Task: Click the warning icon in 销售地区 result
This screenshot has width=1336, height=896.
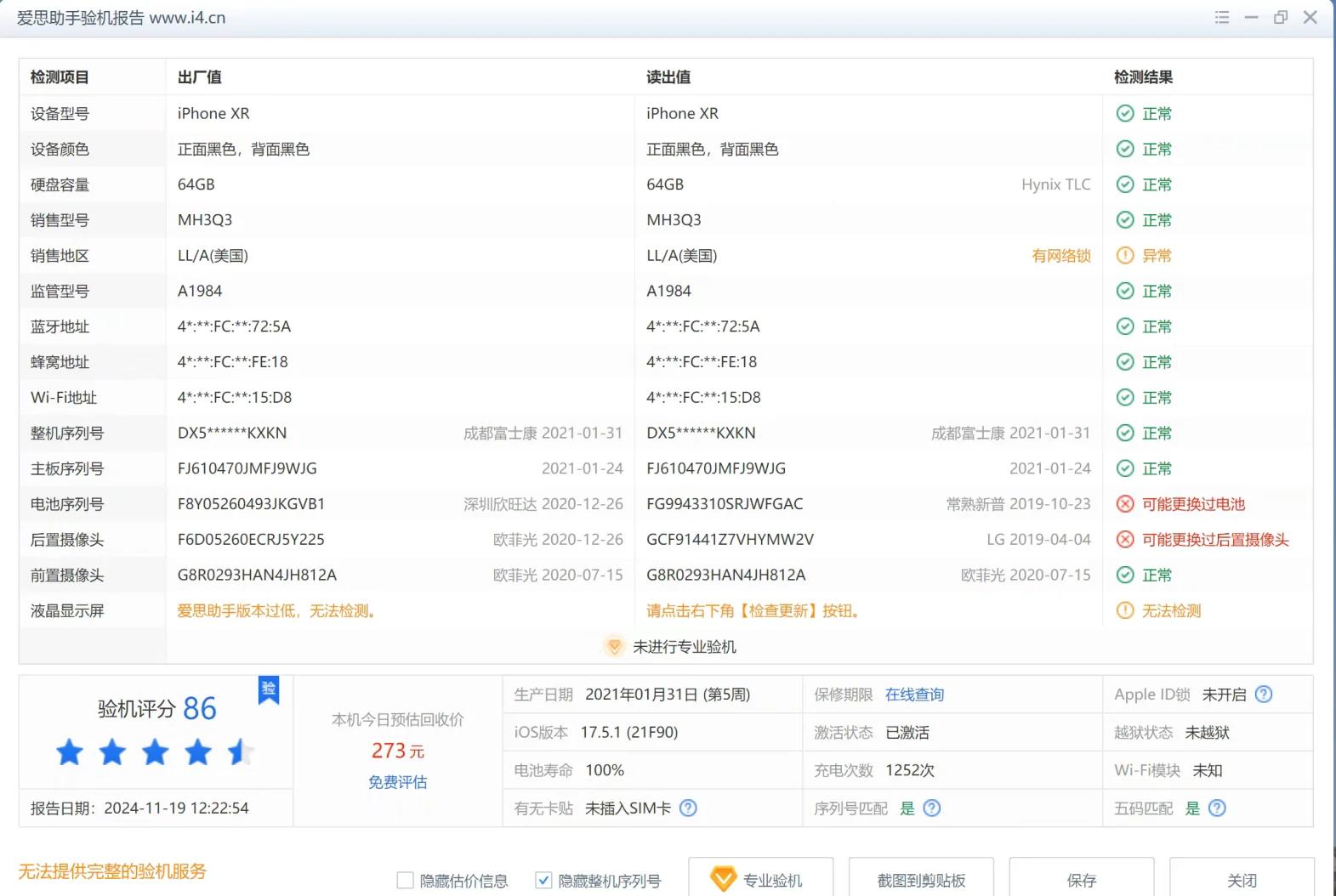Action: 1125,255
